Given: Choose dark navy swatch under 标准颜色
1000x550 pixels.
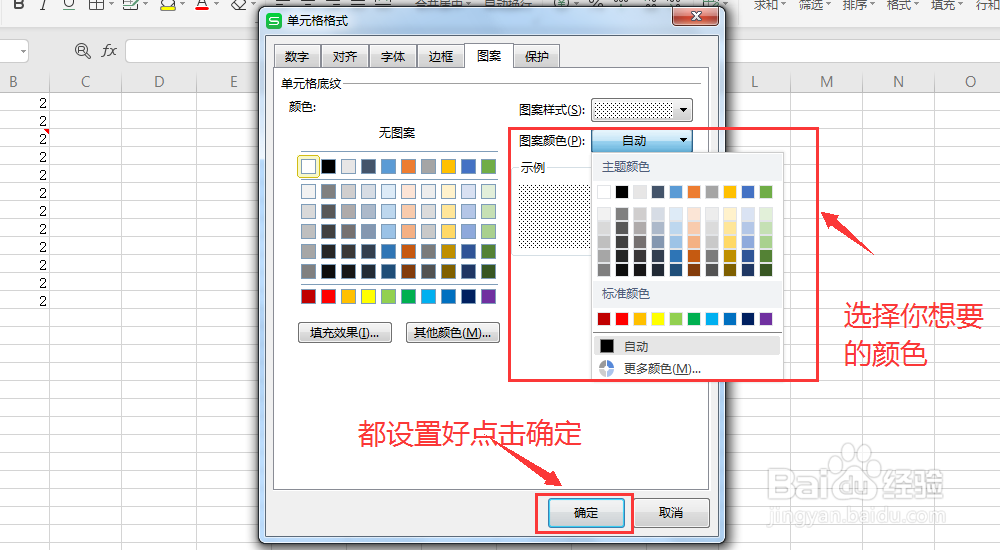Looking at the screenshot, I should [748, 318].
